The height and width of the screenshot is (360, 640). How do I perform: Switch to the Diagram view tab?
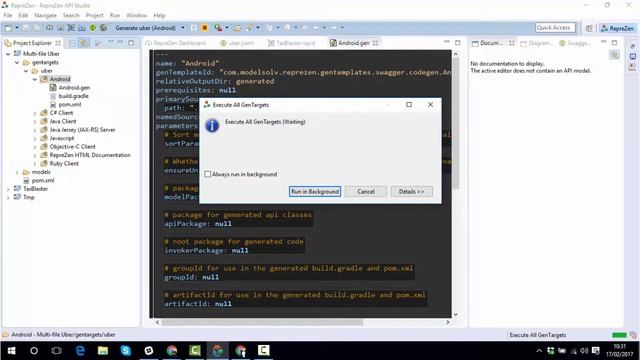536,43
